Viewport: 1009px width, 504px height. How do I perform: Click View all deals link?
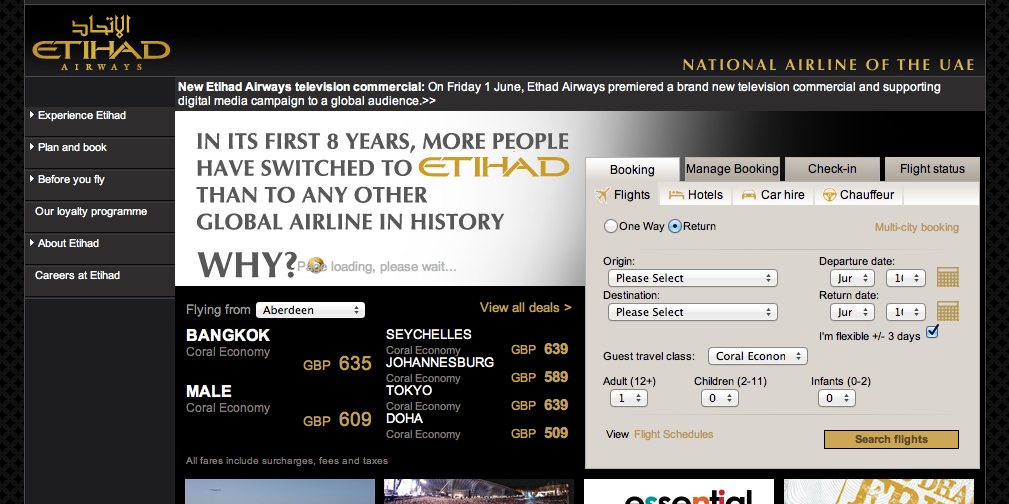tap(525, 308)
